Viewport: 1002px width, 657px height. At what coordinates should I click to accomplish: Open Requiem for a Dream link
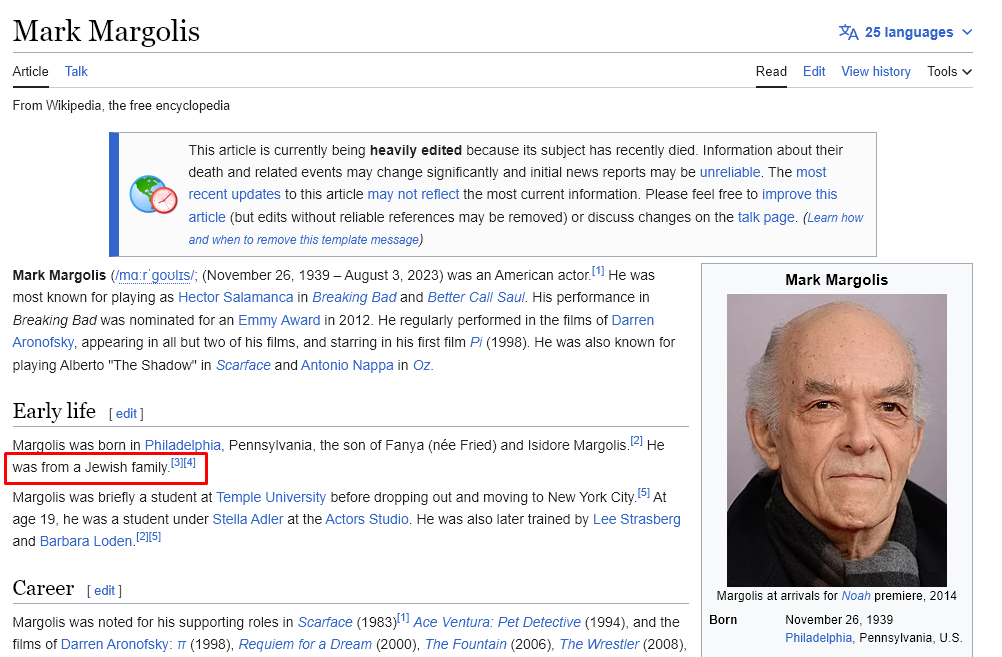(305, 644)
